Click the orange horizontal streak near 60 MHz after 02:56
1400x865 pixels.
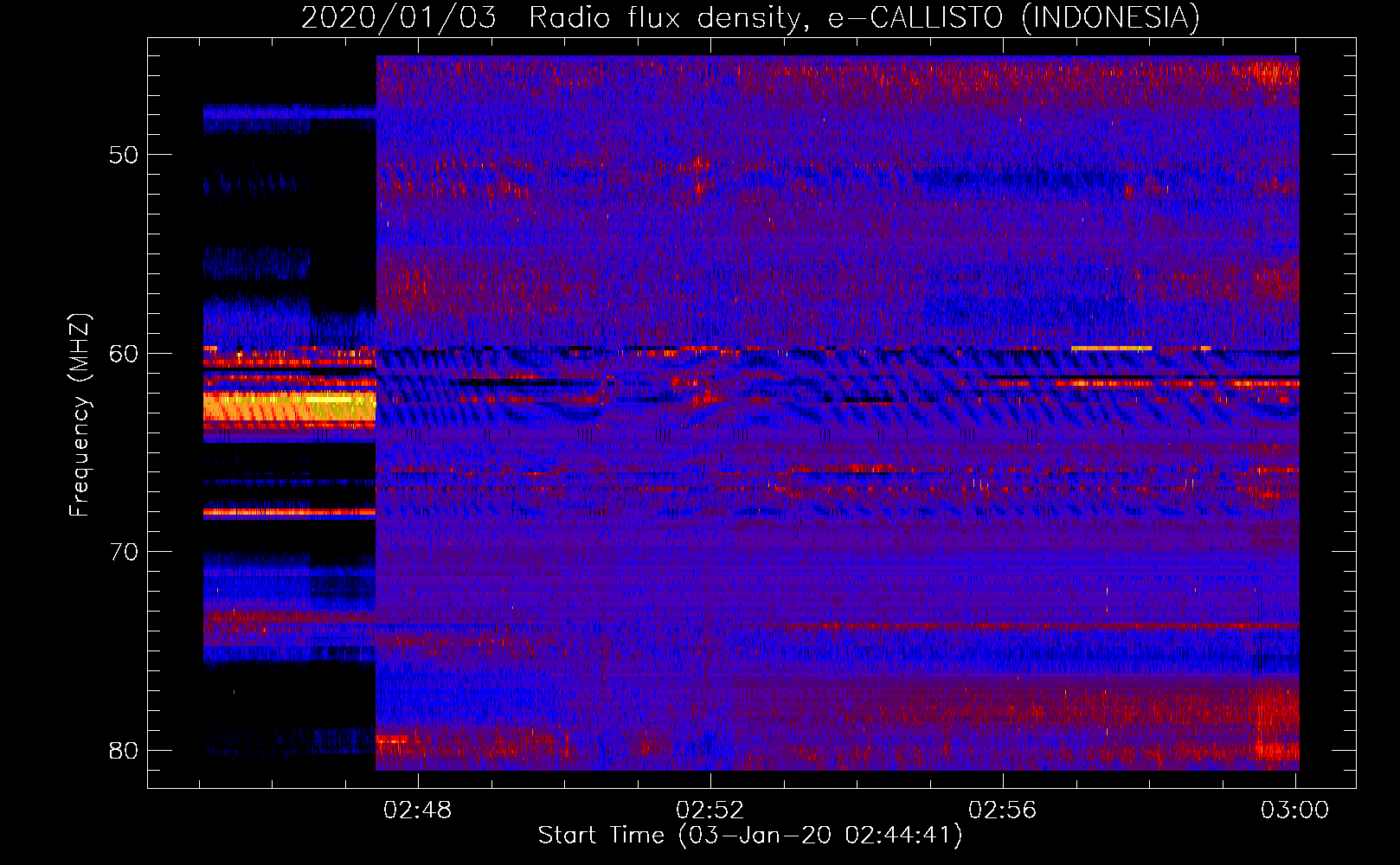pyautogui.click(x=1111, y=348)
